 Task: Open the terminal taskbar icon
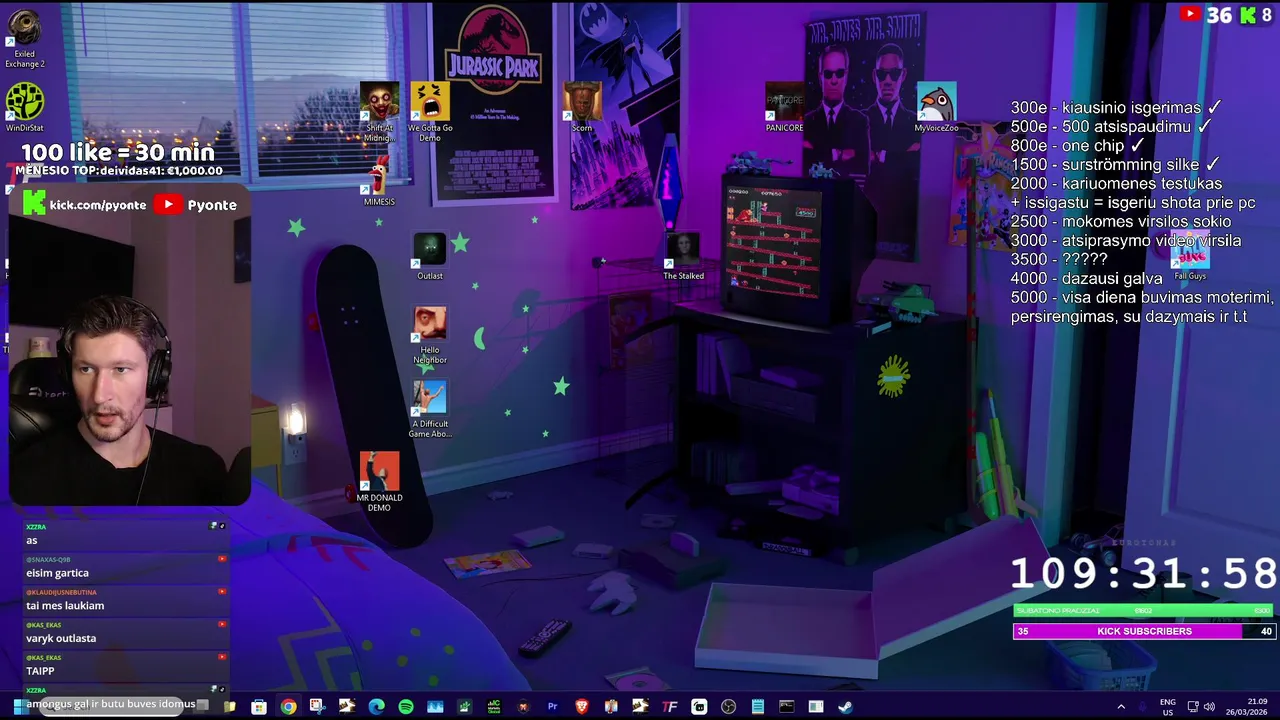click(787, 707)
